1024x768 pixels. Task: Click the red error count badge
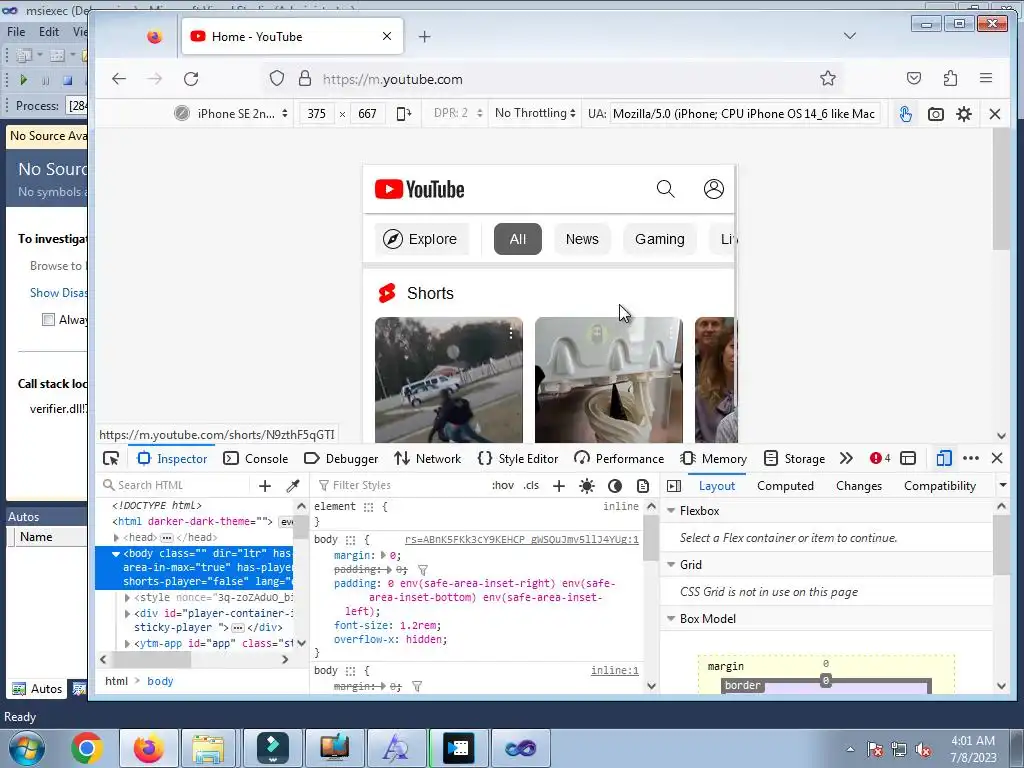[880, 458]
